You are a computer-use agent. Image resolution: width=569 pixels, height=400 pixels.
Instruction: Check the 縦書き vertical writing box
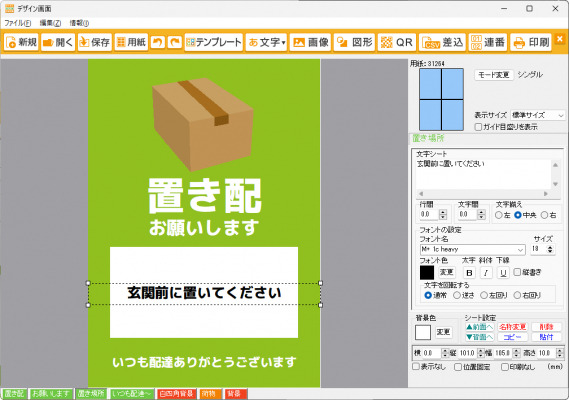click(517, 272)
